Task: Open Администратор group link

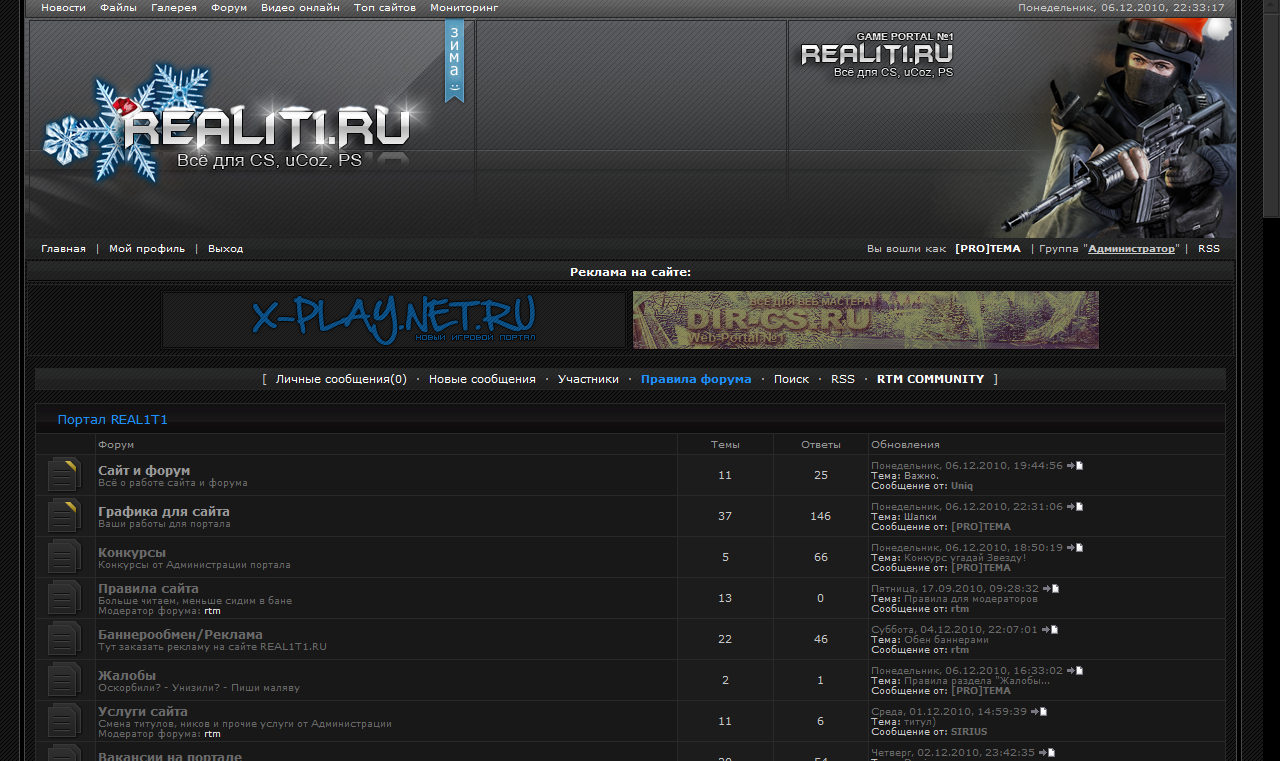Action: [1131, 249]
